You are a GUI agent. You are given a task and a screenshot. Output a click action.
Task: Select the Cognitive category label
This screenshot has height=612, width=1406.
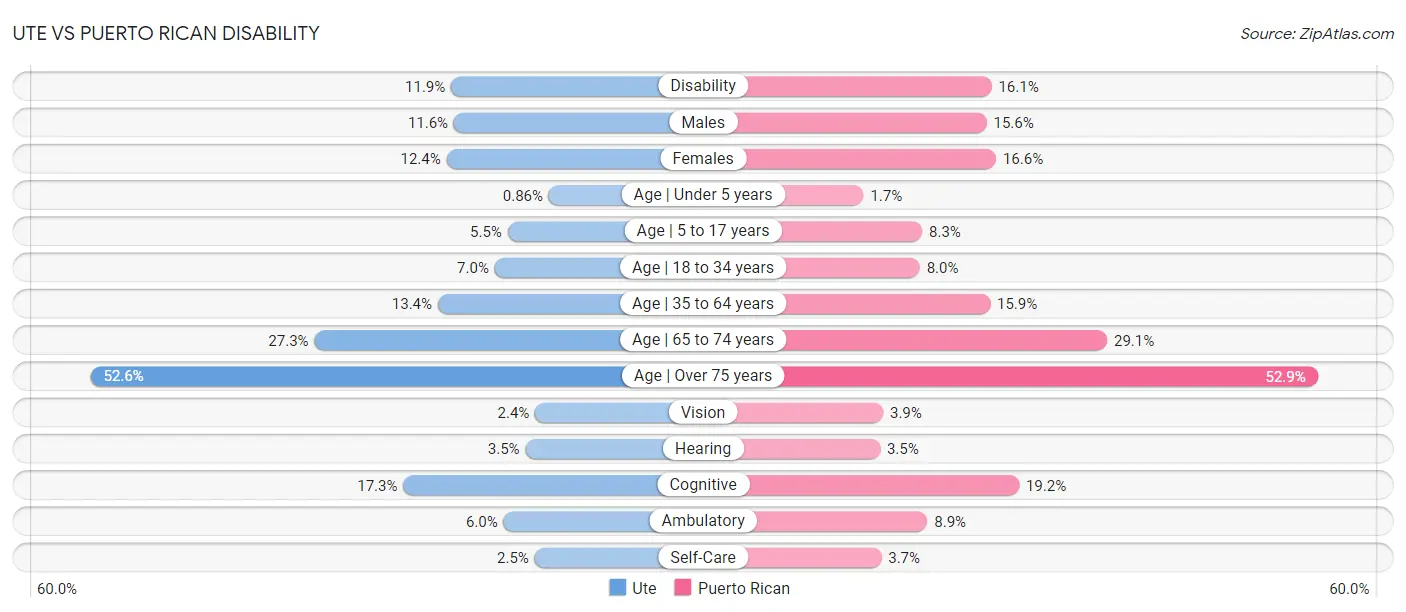pyautogui.click(x=703, y=485)
